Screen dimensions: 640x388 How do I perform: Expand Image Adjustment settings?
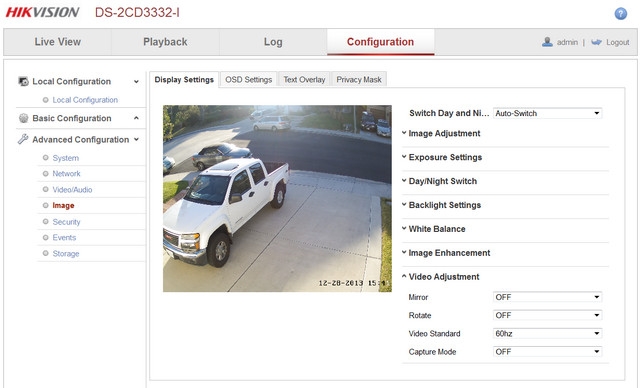[444, 133]
